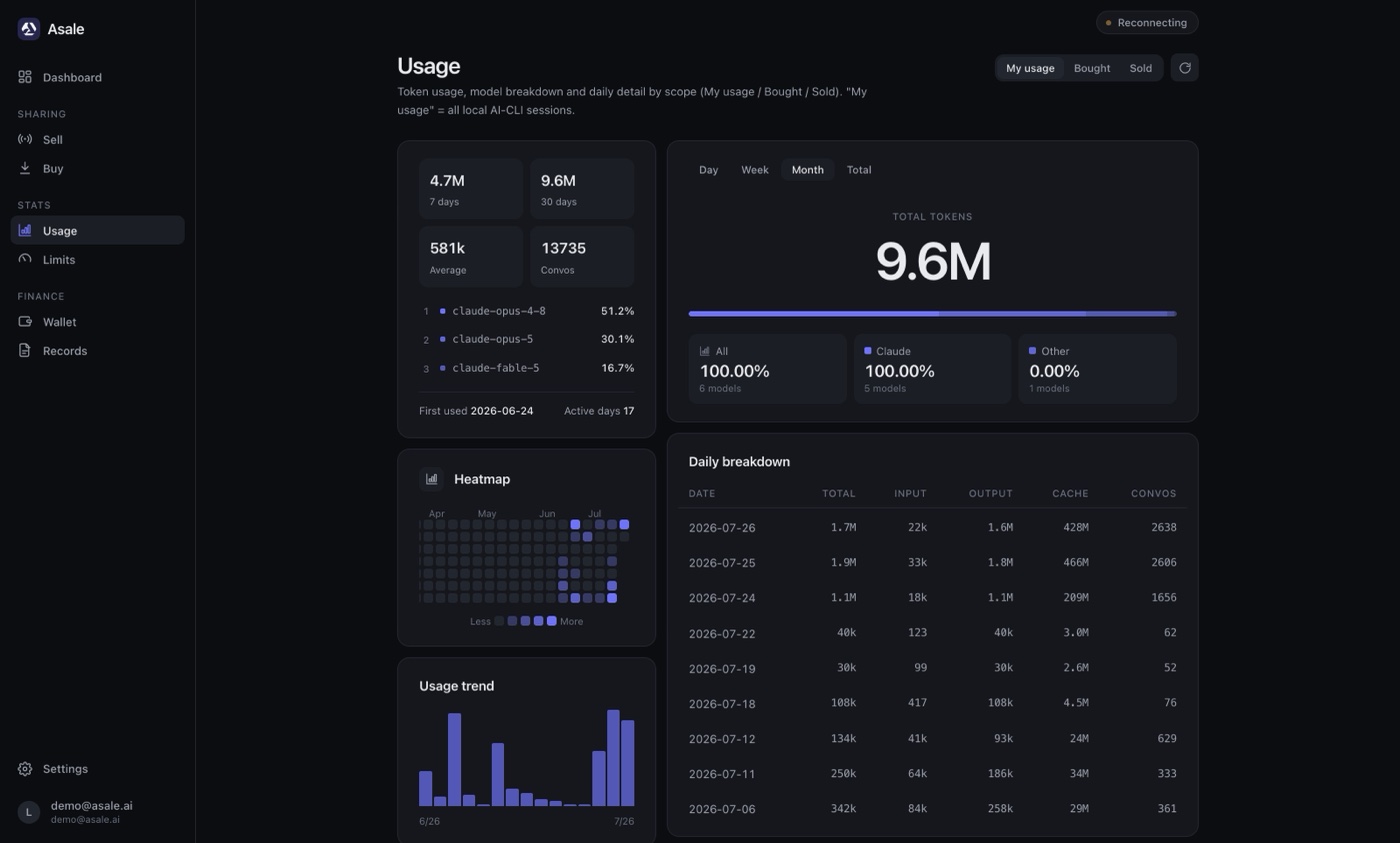Click the Other 0.00% models card
1400x843 pixels.
click(1097, 370)
